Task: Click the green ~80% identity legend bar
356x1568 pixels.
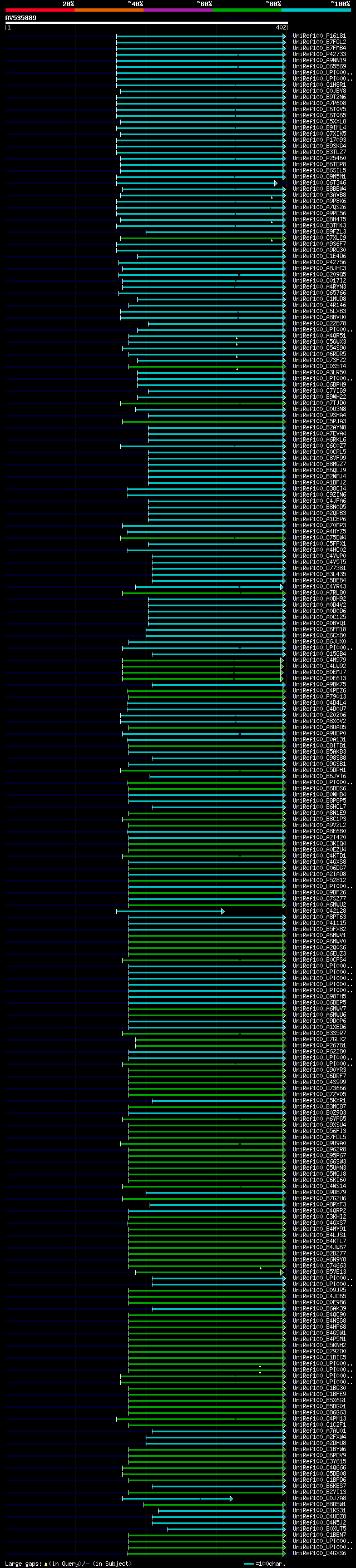Action: [247, 10]
